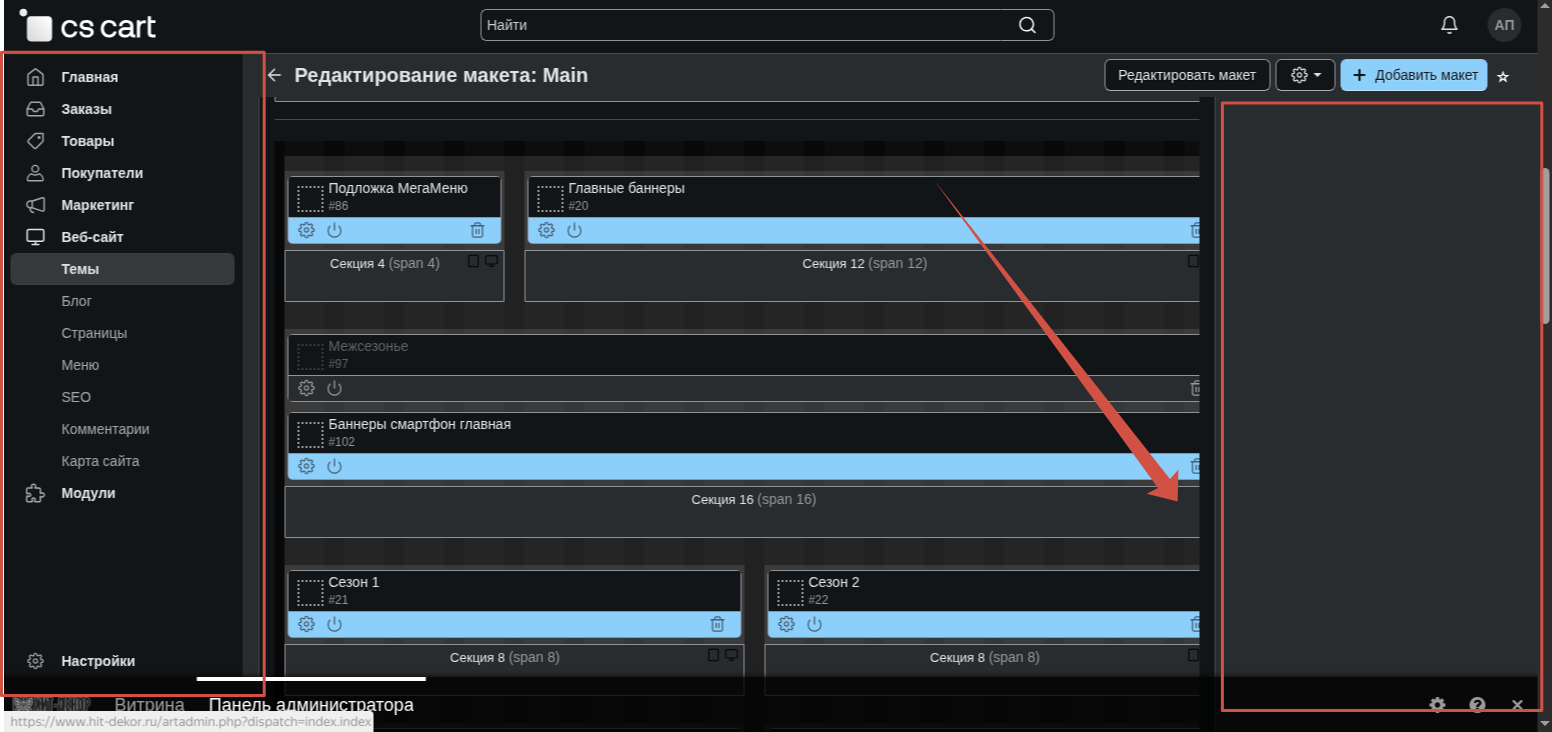Open the Заказы menu item

click(86, 109)
